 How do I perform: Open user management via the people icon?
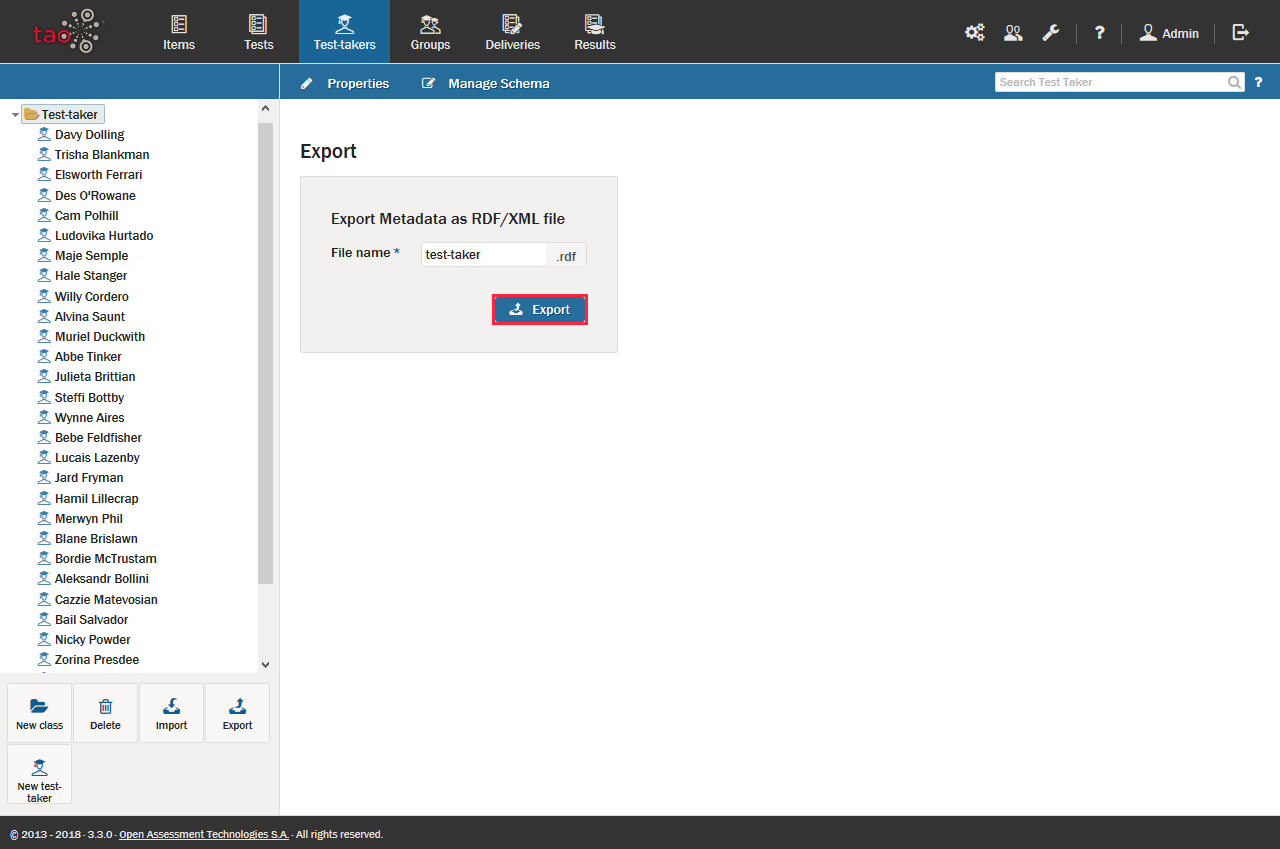tap(1012, 32)
